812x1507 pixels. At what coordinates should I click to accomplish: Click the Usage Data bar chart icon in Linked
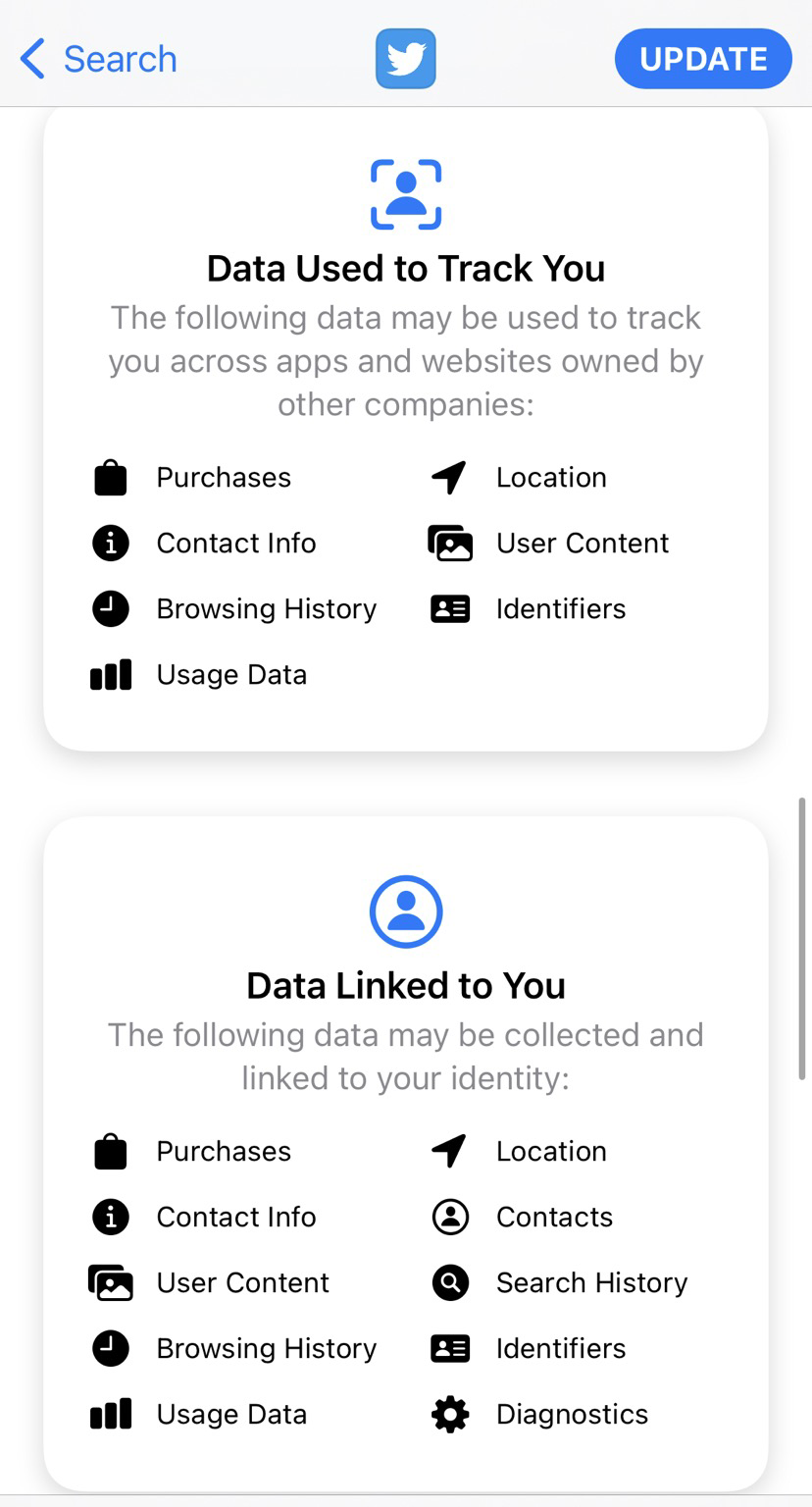coord(111,1415)
